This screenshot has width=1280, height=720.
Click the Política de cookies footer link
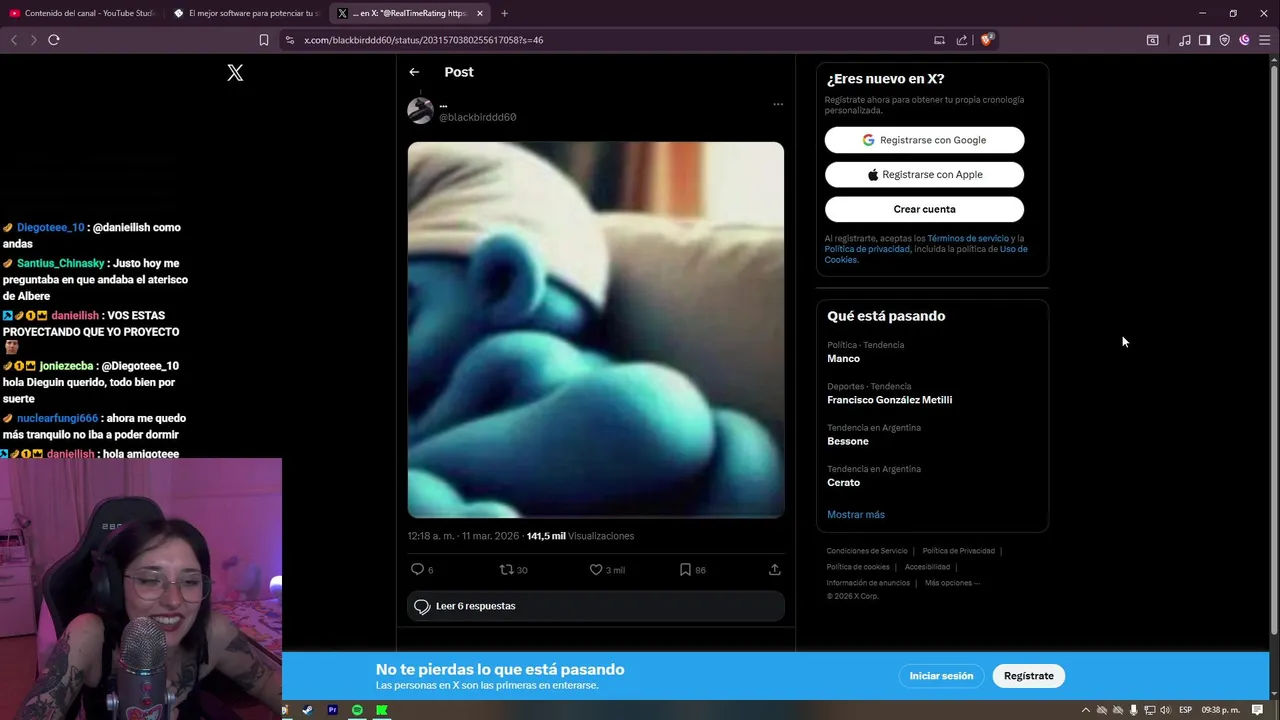click(858, 567)
